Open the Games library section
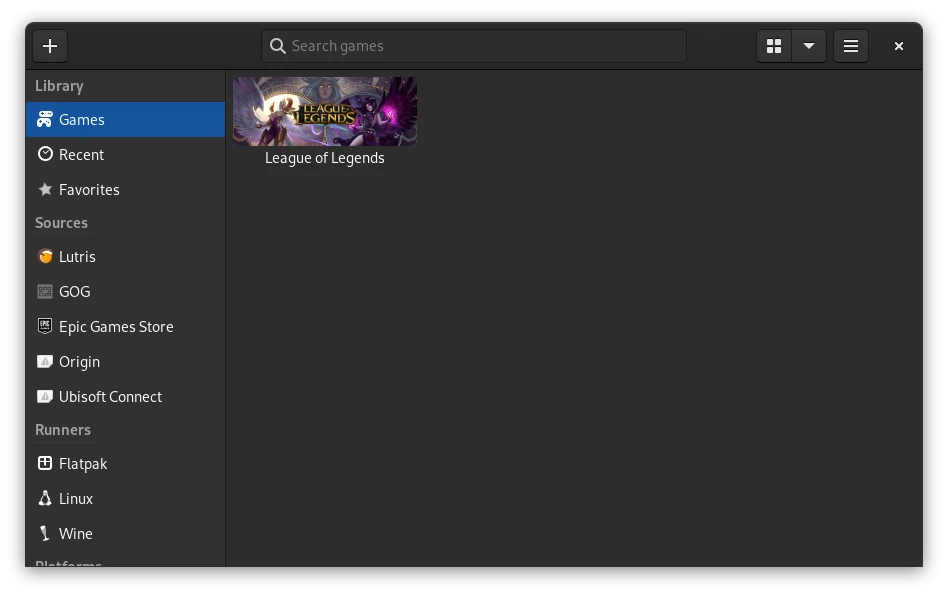 pyautogui.click(x=82, y=119)
